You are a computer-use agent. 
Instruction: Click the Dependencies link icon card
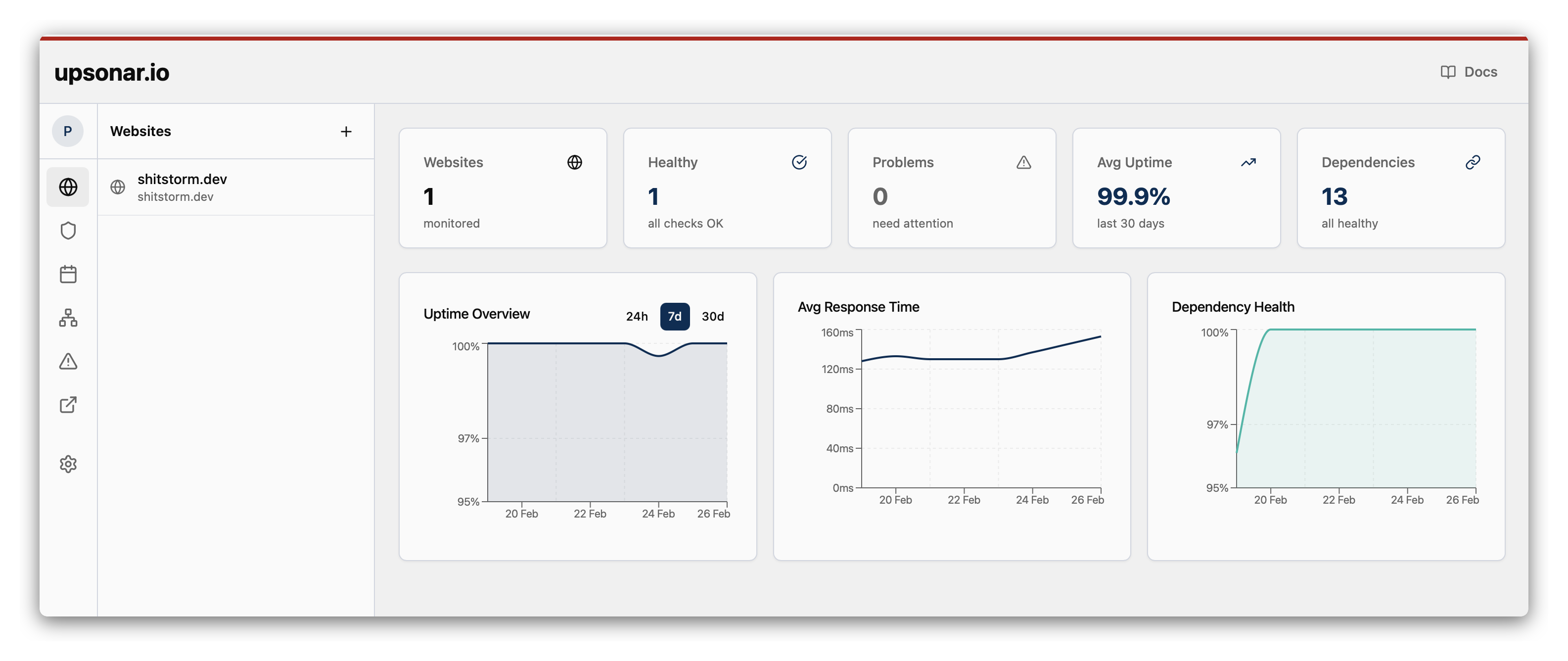pos(1400,188)
